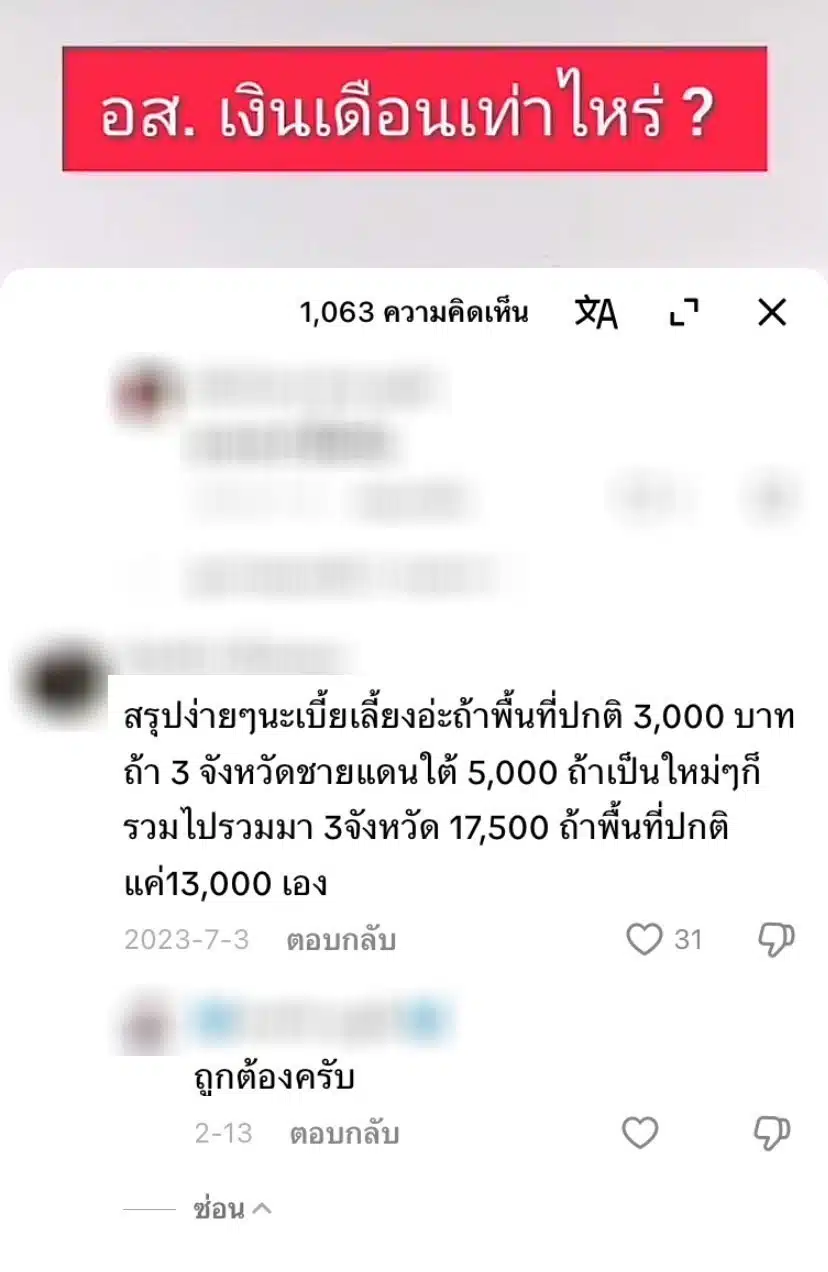Collapse replies using ซ่อน

pyautogui.click(x=232, y=1209)
